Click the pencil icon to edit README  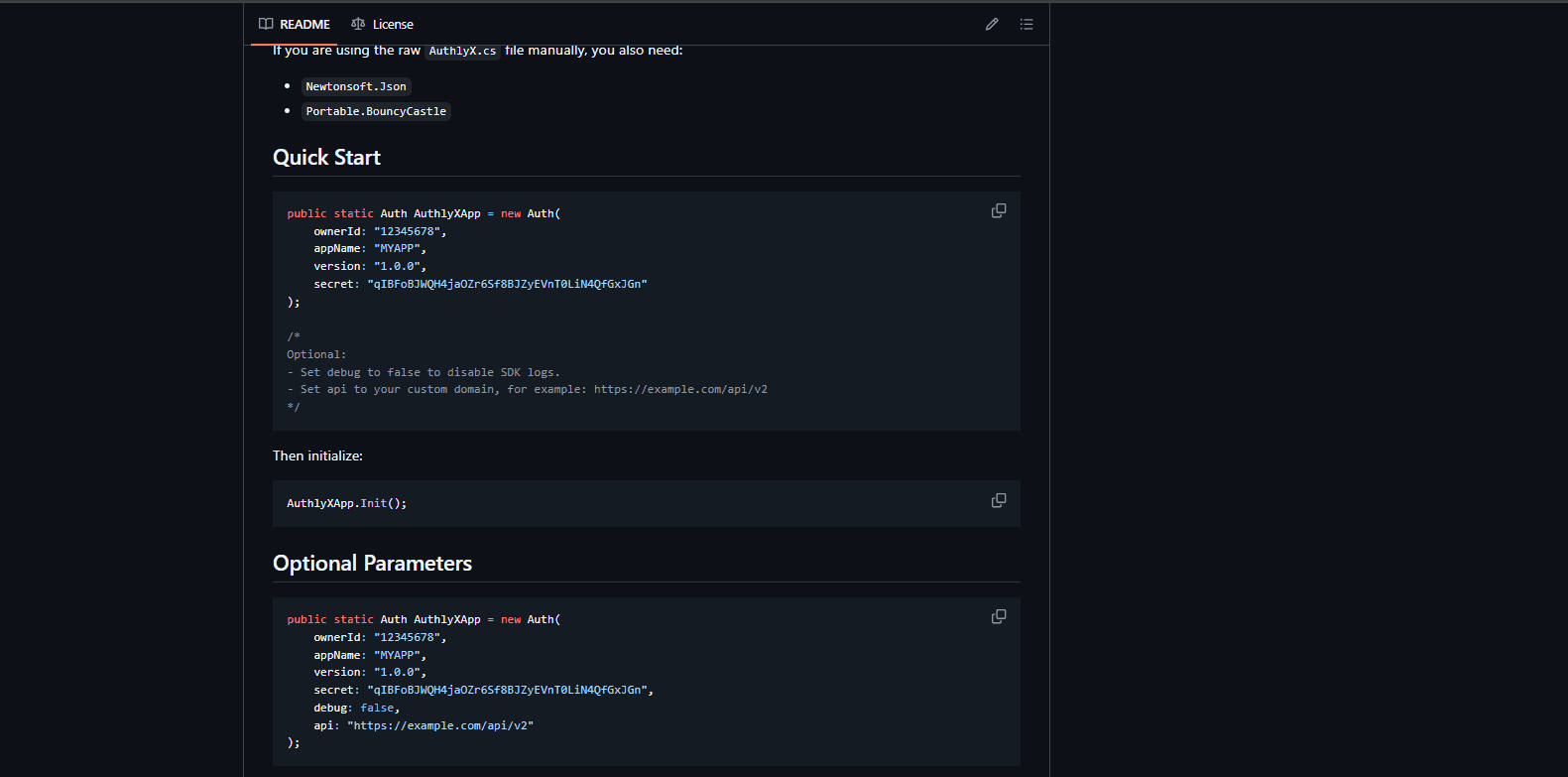point(991,24)
